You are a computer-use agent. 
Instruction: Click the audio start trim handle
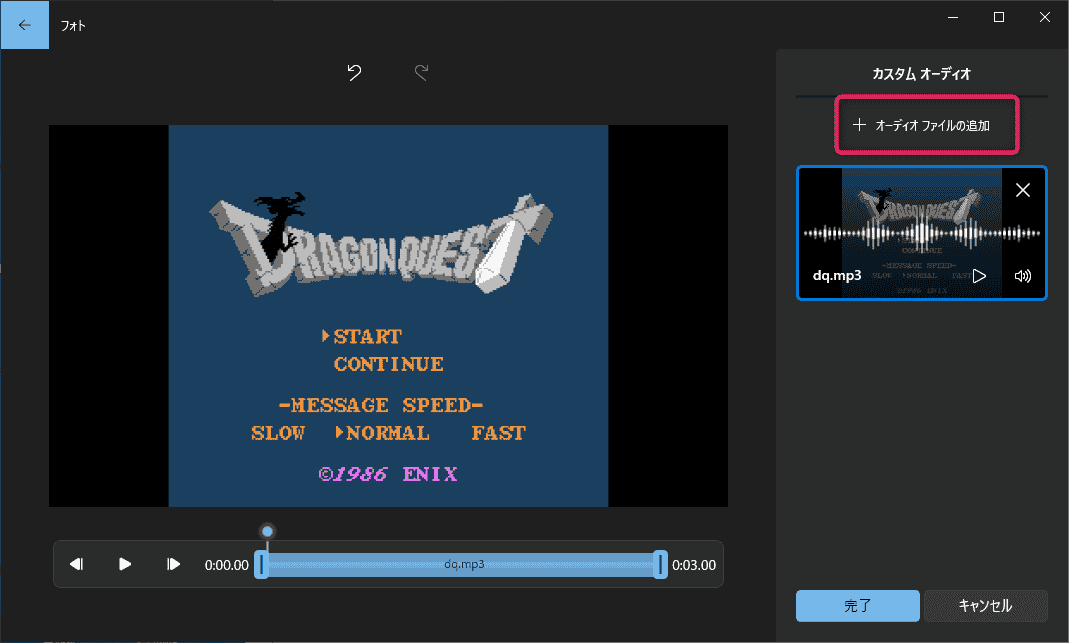(261, 565)
